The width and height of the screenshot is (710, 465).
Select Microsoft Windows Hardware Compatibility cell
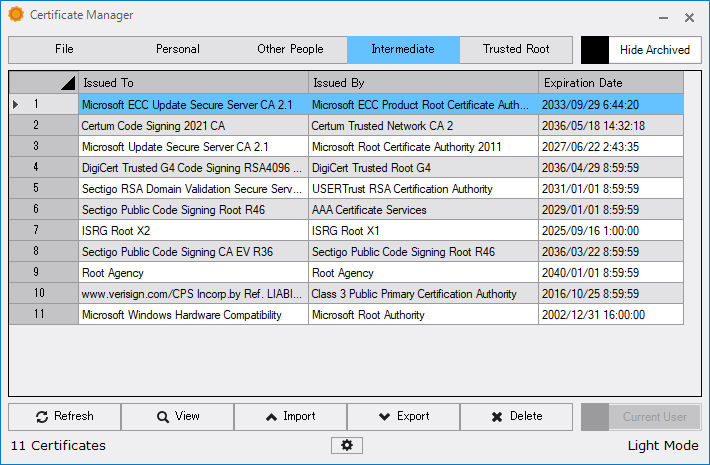point(193,315)
